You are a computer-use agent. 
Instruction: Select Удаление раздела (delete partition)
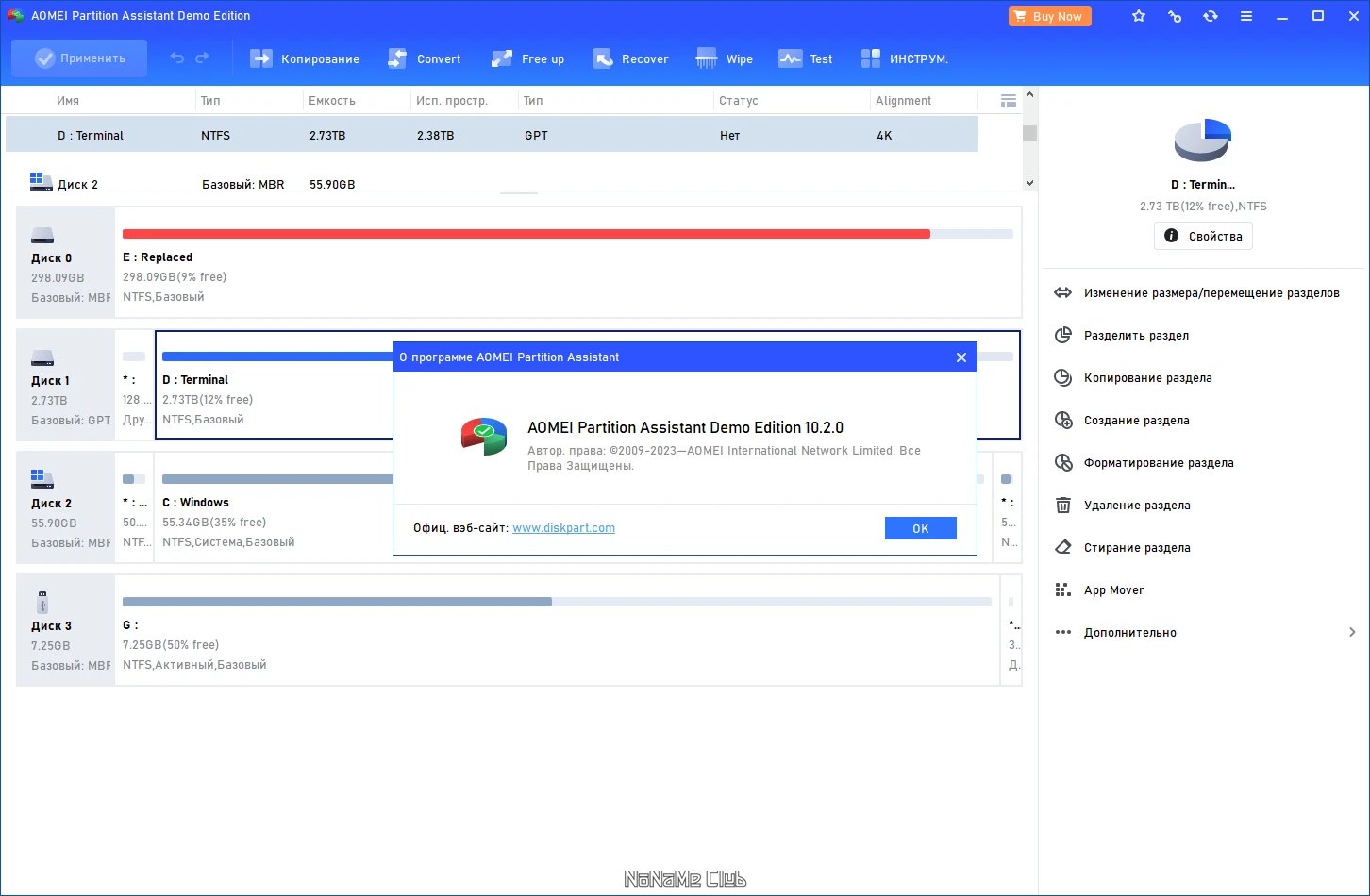pyautogui.click(x=1137, y=505)
